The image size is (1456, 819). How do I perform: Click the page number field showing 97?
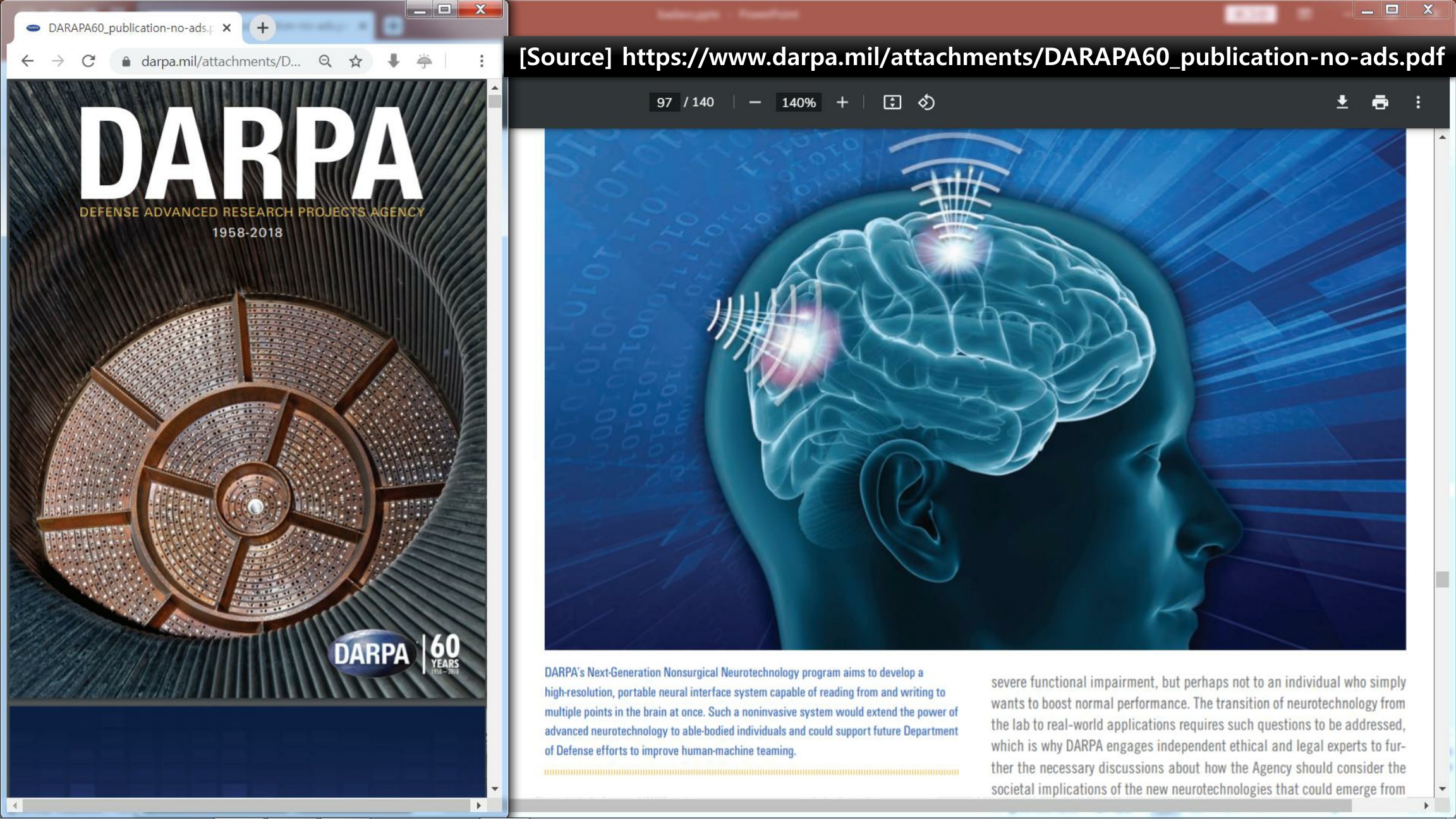pos(664,102)
